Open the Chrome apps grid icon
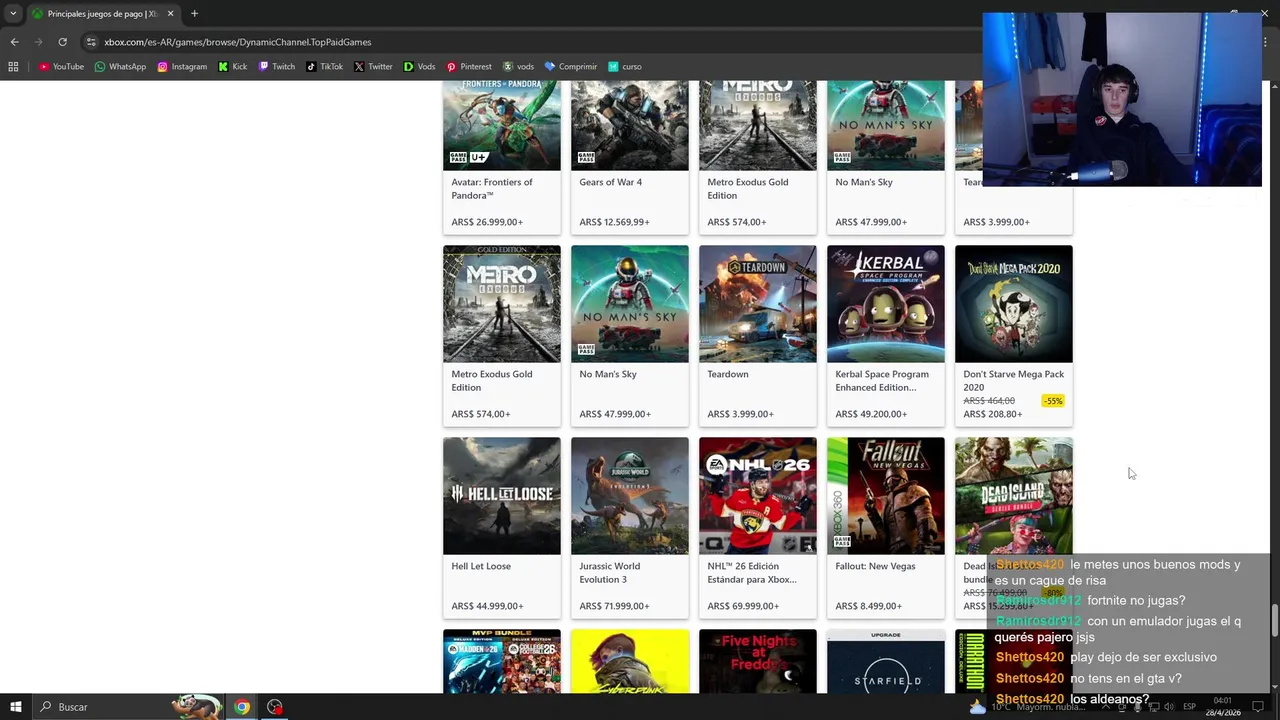The width and height of the screenshot is (1280, 720). pyautogui.click(x=13, y=67)
